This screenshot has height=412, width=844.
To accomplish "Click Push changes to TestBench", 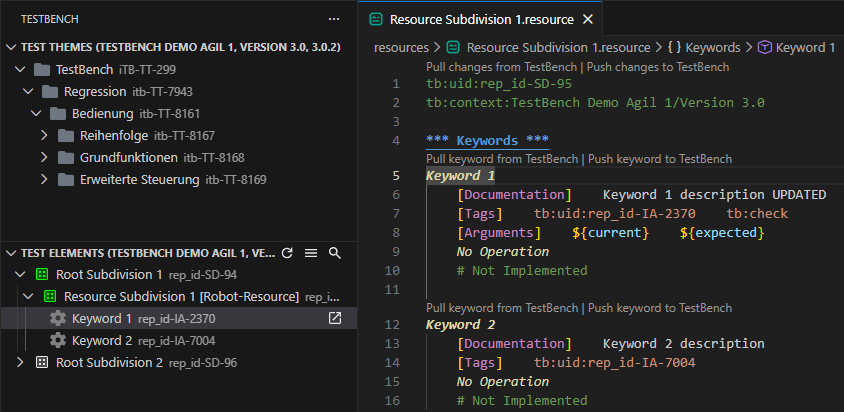I will click(x=658, y=67).
